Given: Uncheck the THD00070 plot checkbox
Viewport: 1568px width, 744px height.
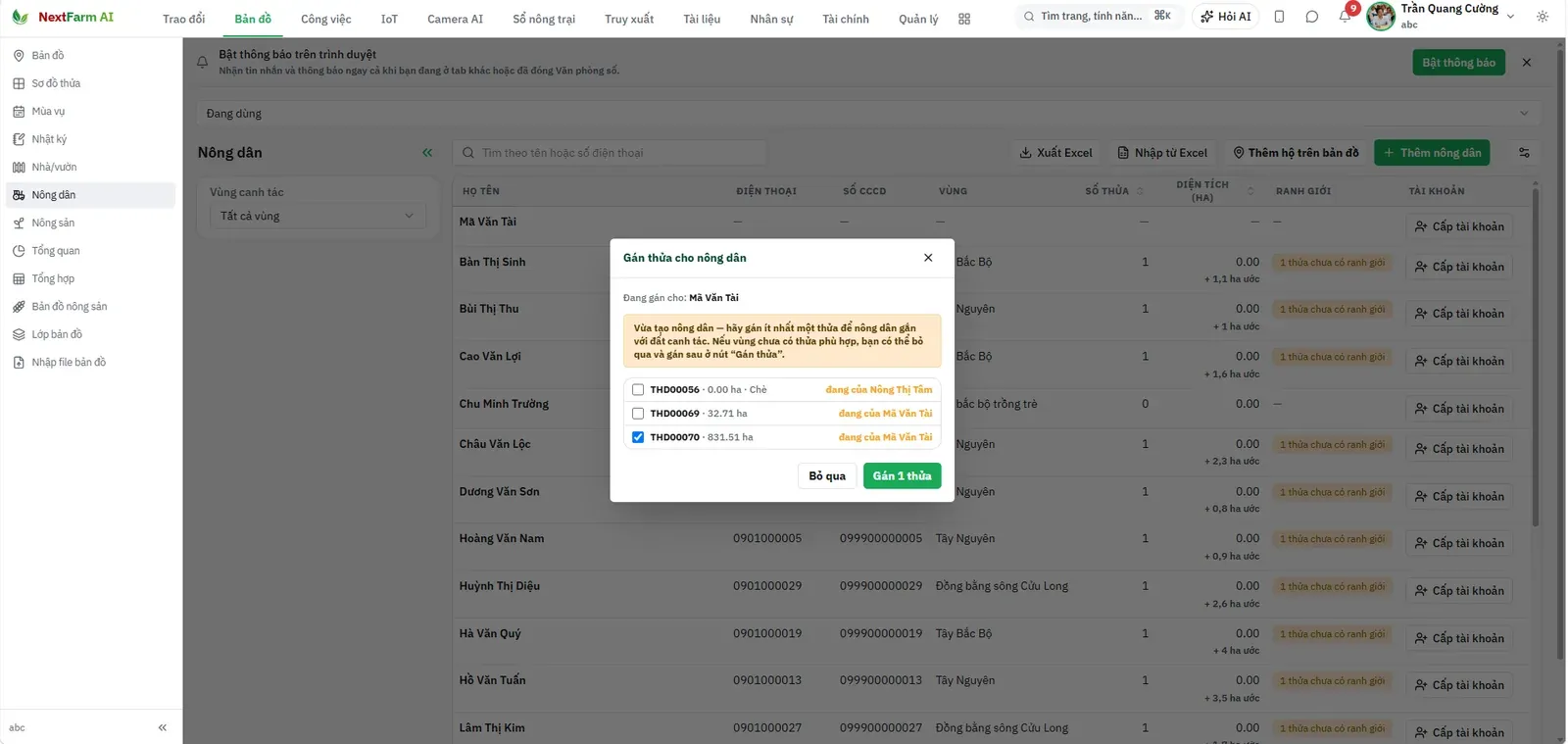Looking at the screenshot, I should [638, 437].
